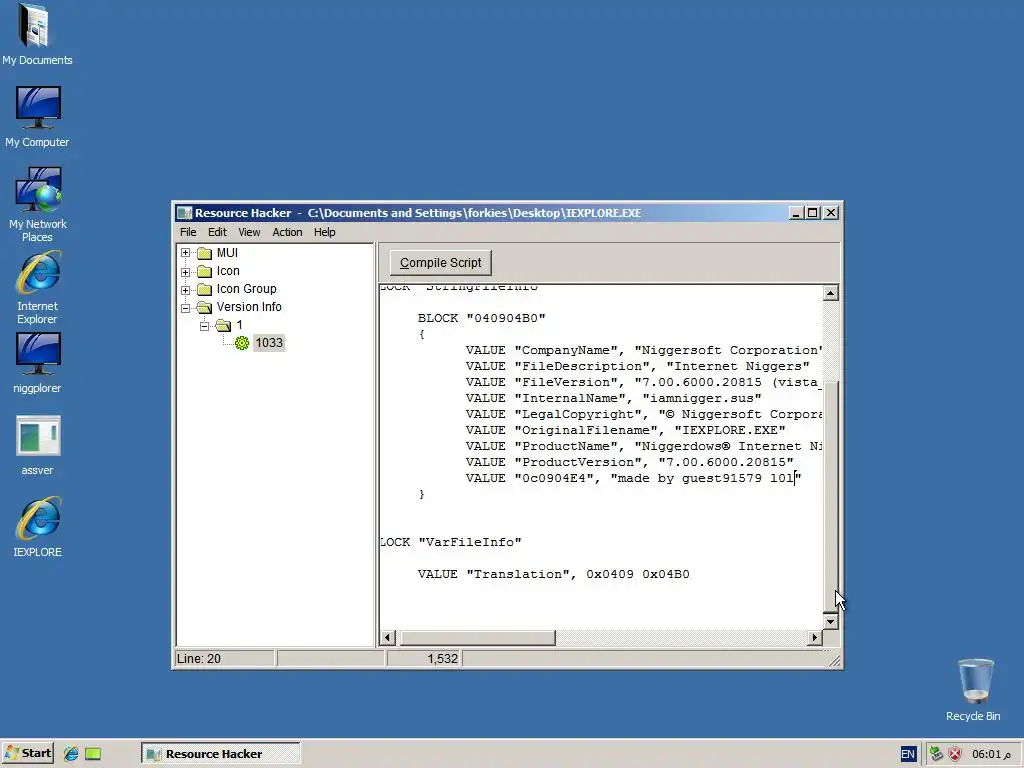
Task: Open the View menu
Action: coord(249,232)
